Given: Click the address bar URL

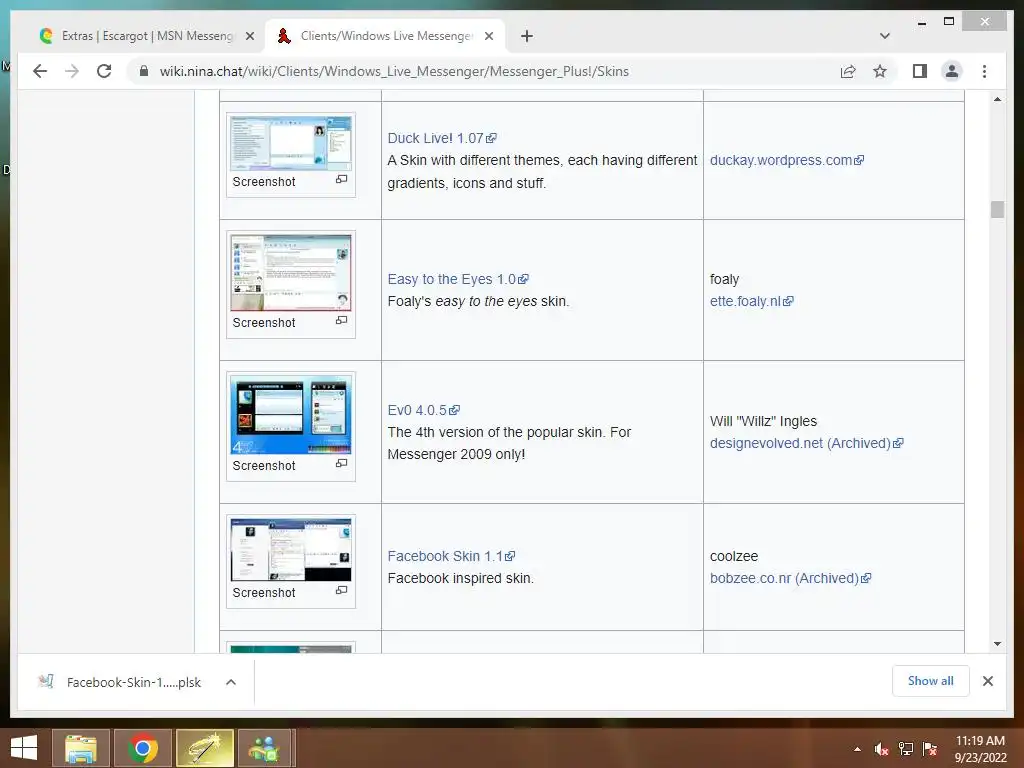Looking at the screenshot, I should point(394,71).
